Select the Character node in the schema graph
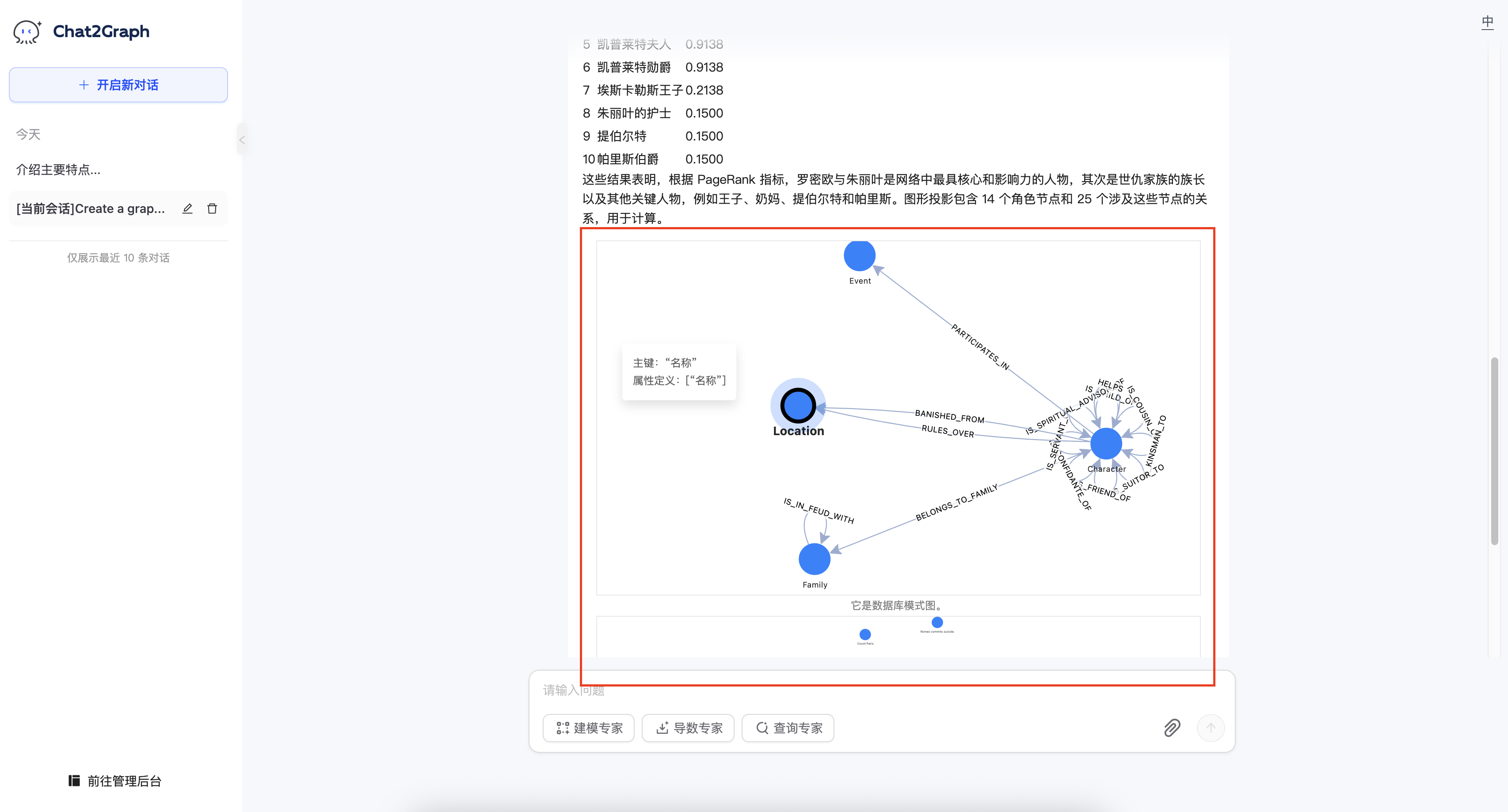Image resolution: width=1508 pixels, height=812 pixels. point(1106,444)
